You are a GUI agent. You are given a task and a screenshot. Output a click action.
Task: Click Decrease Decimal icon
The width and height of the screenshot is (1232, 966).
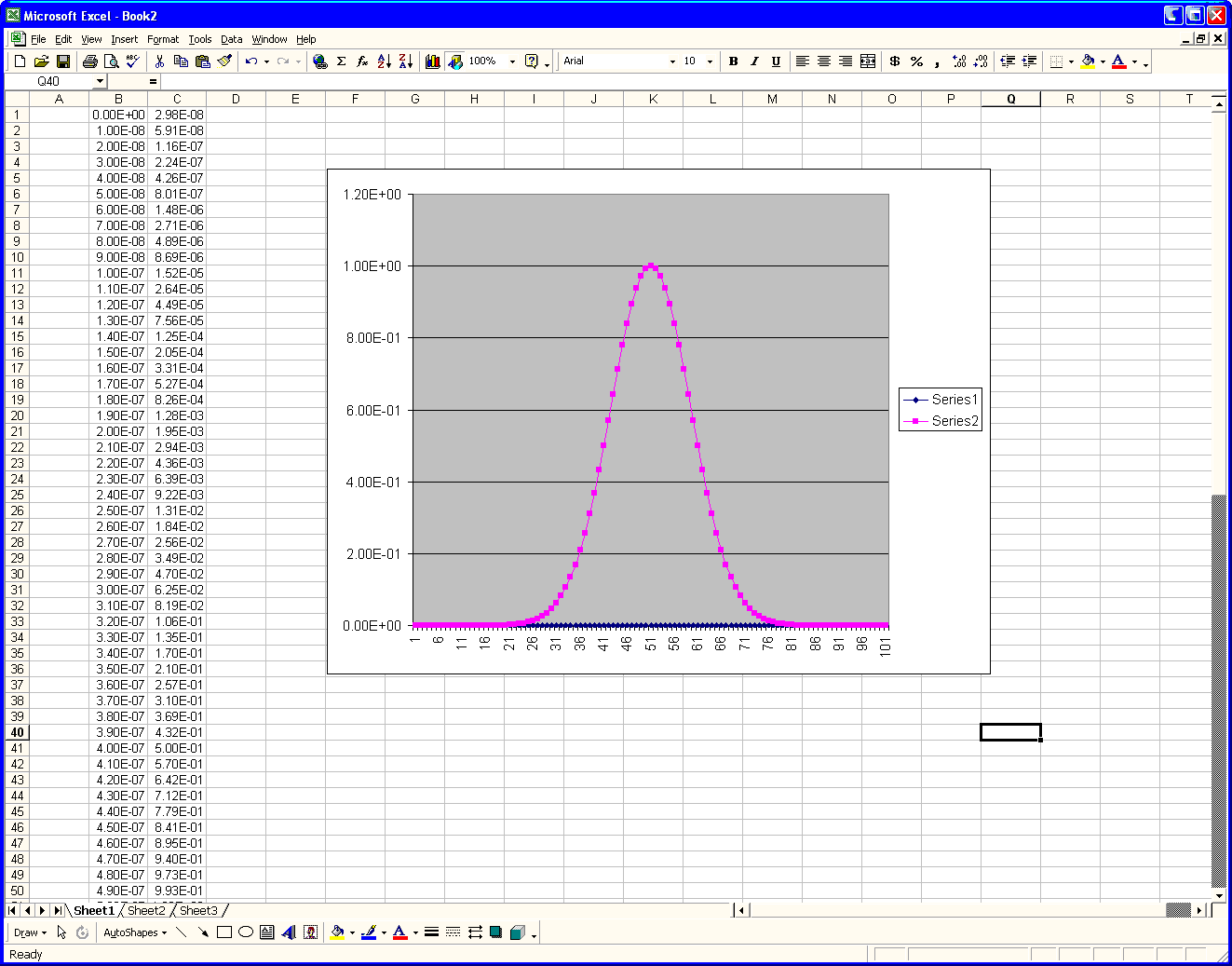click(x=981, y=61)
